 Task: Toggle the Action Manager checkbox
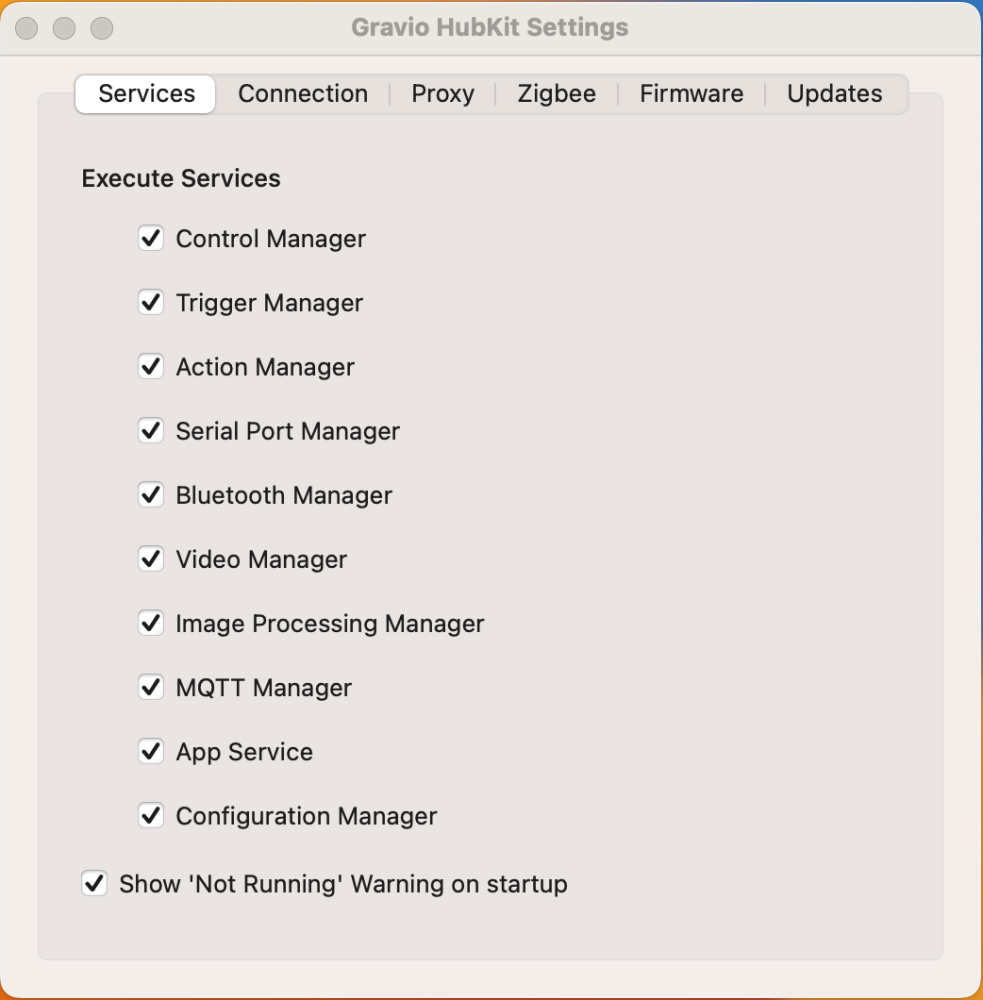point(151,367)
